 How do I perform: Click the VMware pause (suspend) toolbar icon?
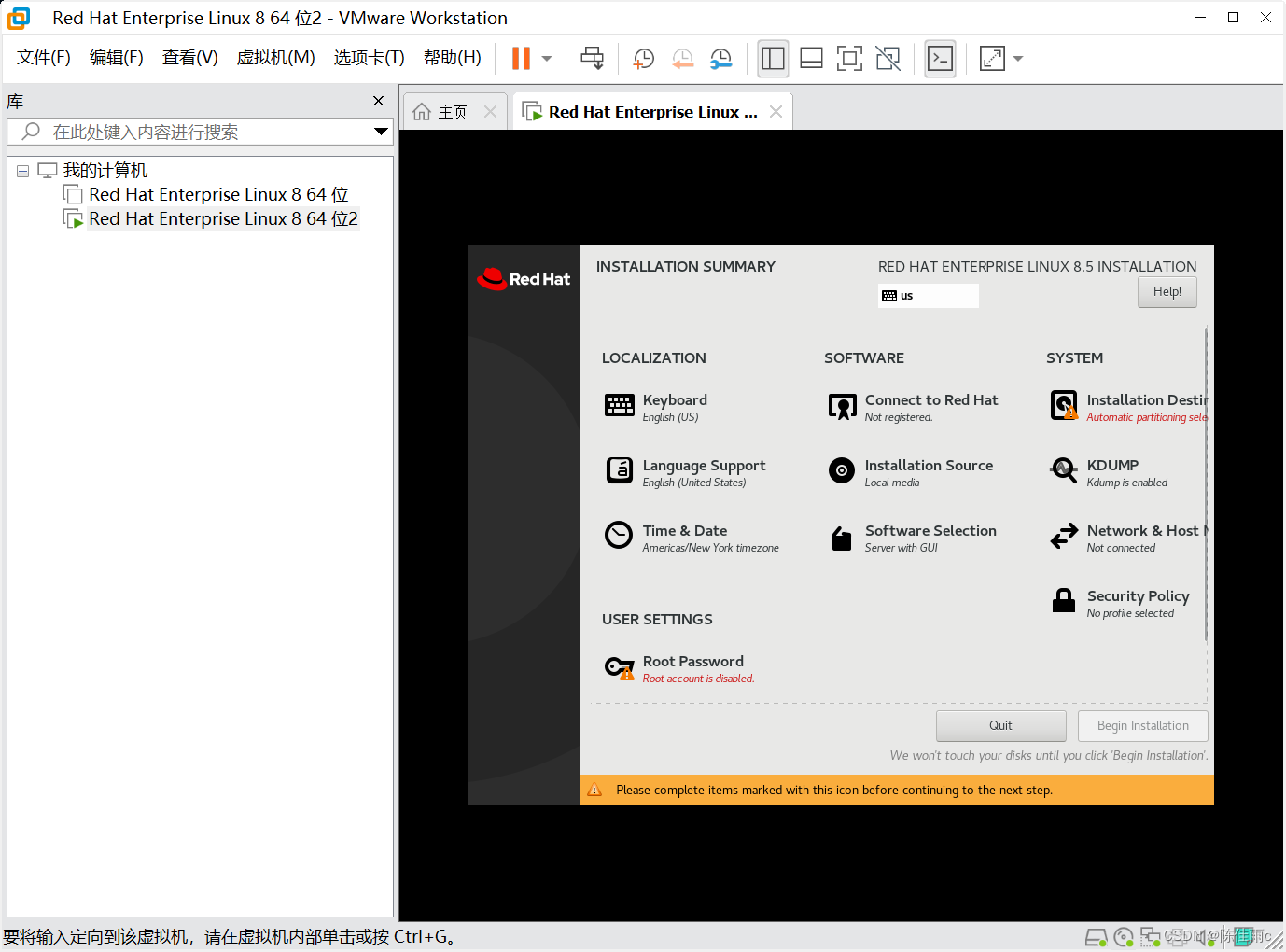click(x=521, y=58)
